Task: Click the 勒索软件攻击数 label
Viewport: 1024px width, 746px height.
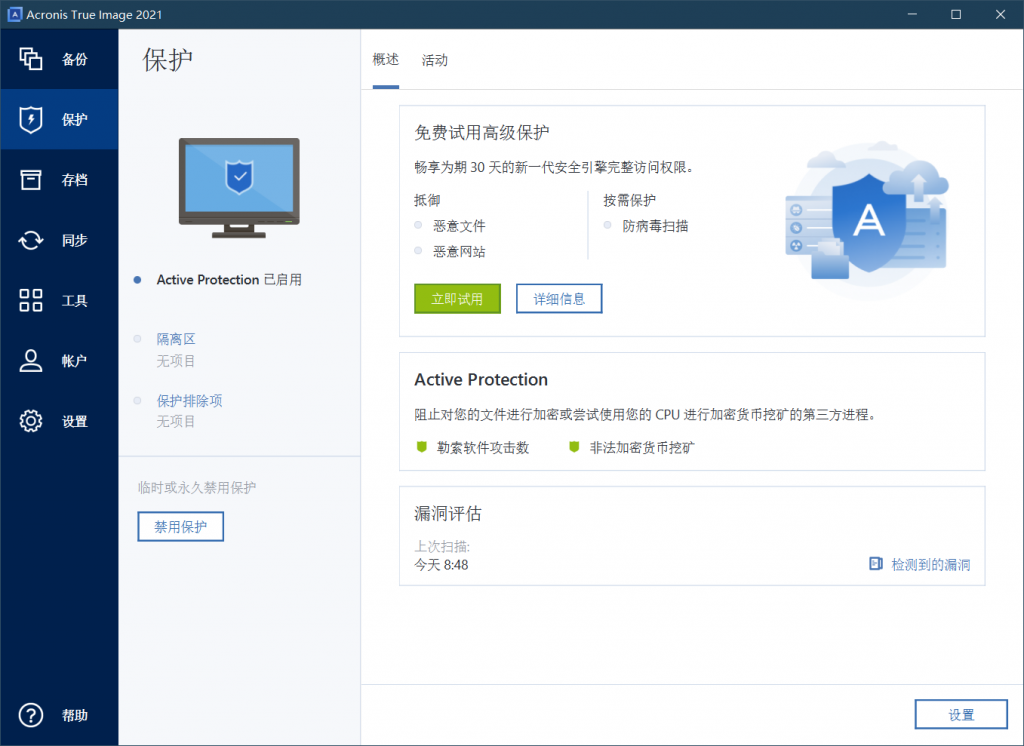Action: (483, 447)
